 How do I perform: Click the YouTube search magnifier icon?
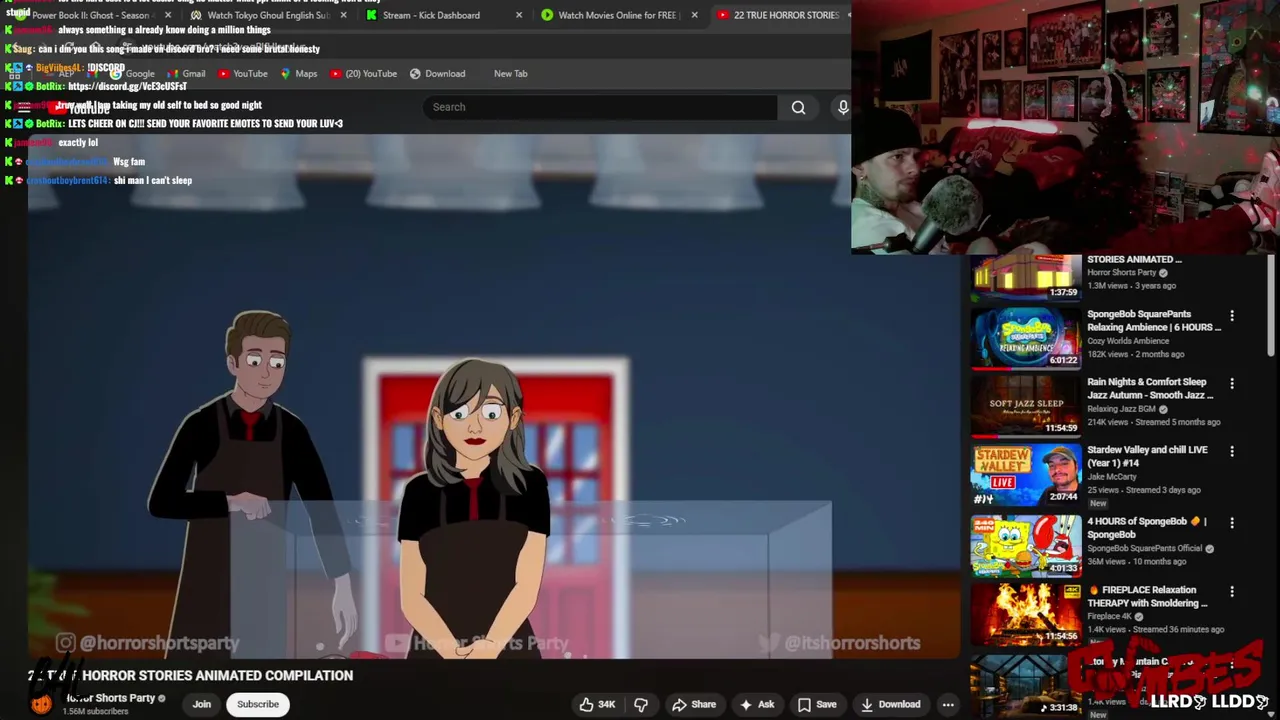(798, 107)
